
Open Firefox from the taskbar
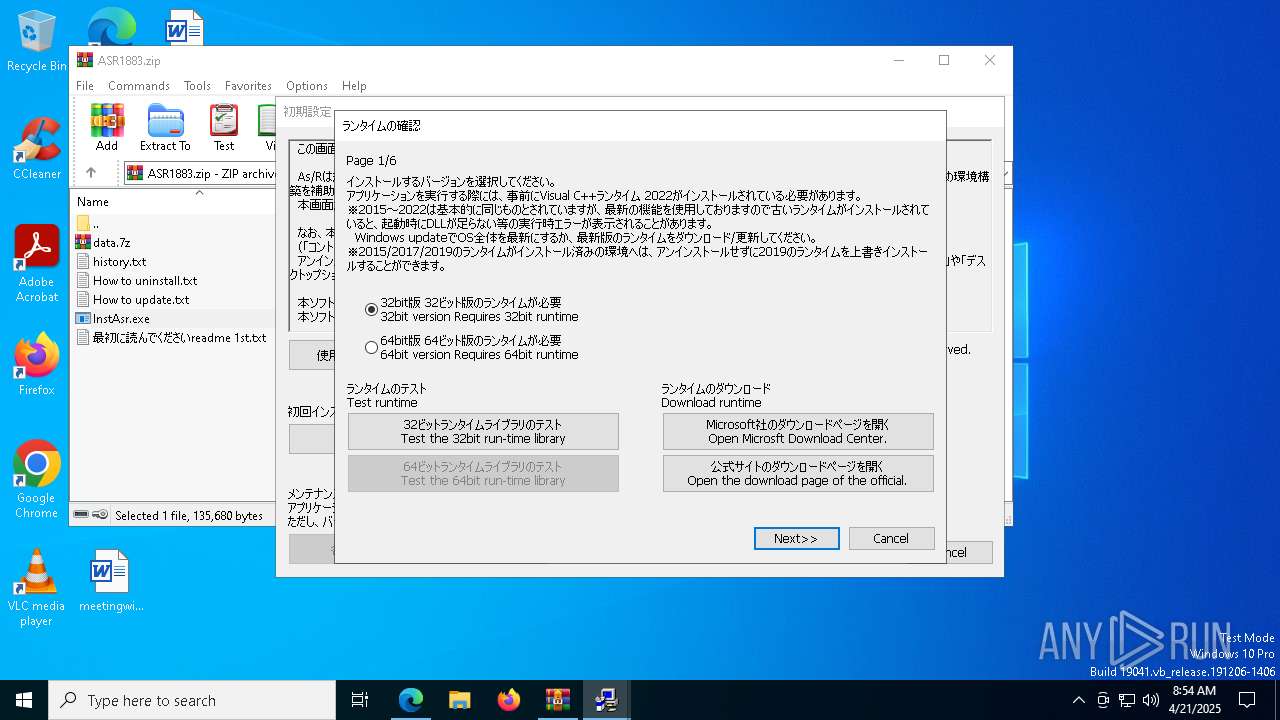click(508, 700)
